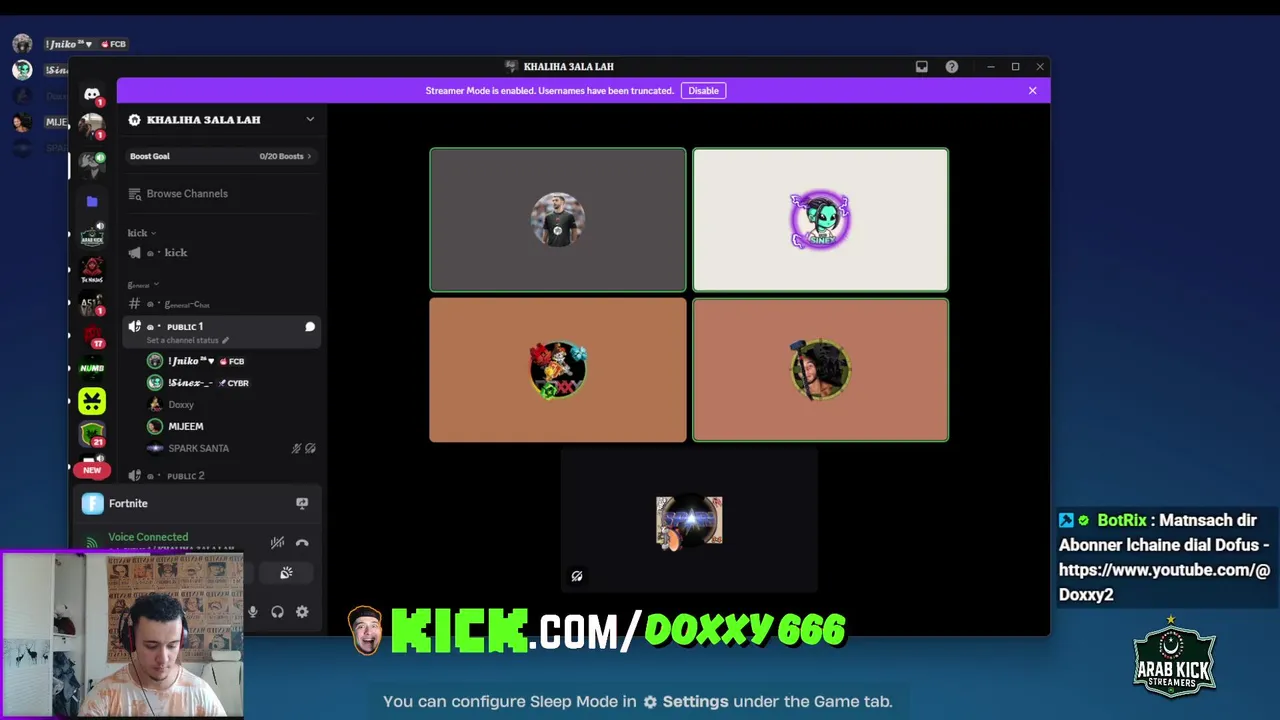Toggle deafen headphones icon
The height and width of the screenshot is (720, 1280).
(278, 612)
